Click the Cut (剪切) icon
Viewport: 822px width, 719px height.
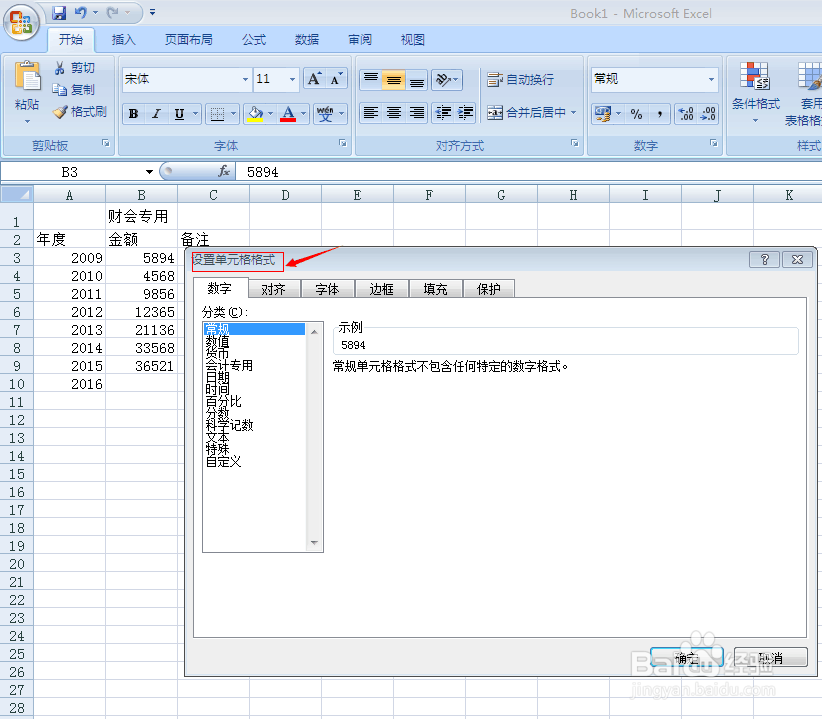pos(60,68)
